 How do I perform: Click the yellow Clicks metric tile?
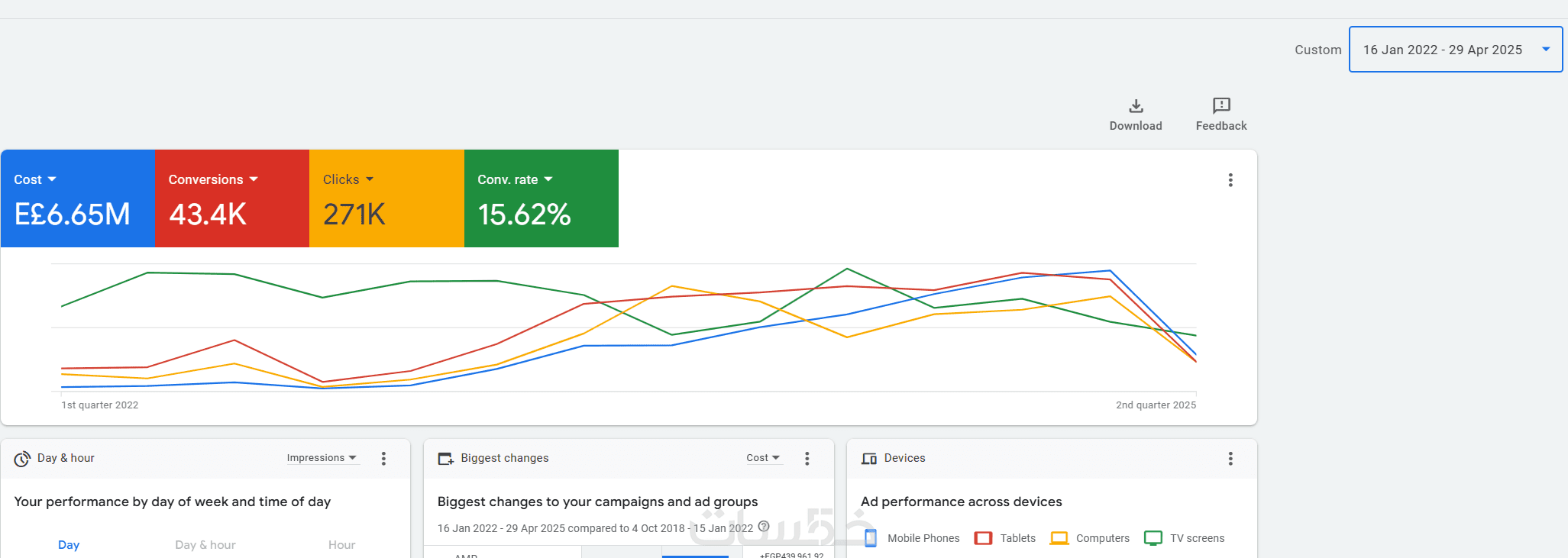(x=386, y=198)
